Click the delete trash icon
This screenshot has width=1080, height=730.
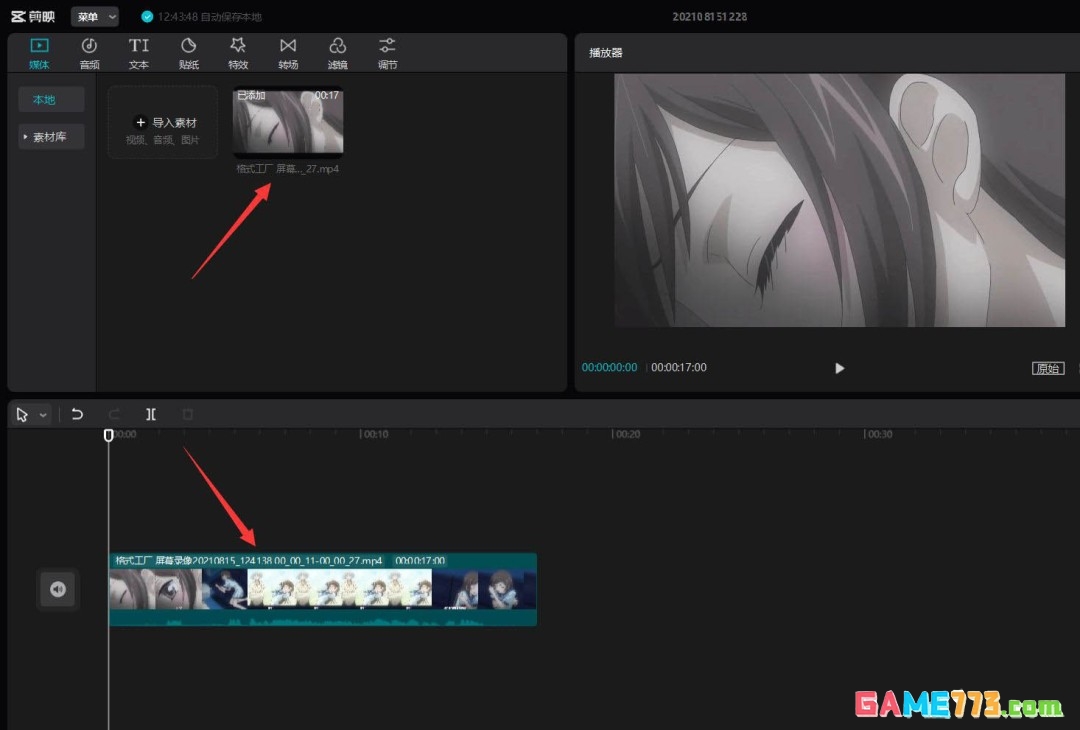(187, 414)
